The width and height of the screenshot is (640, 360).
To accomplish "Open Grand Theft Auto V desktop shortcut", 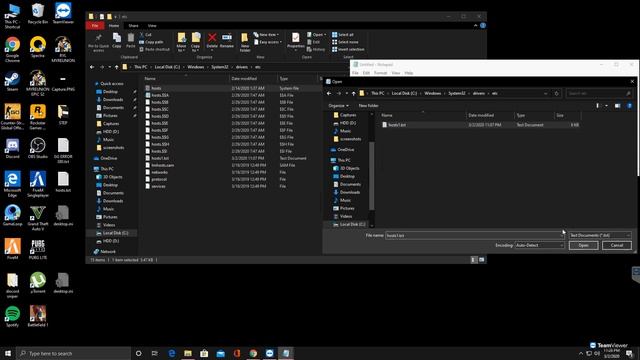I will (38, 218).
